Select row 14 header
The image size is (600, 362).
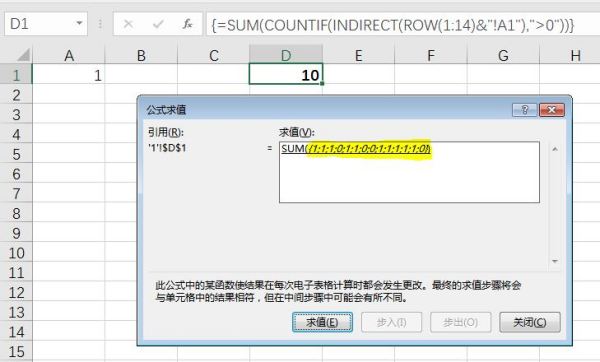[16, 332]
